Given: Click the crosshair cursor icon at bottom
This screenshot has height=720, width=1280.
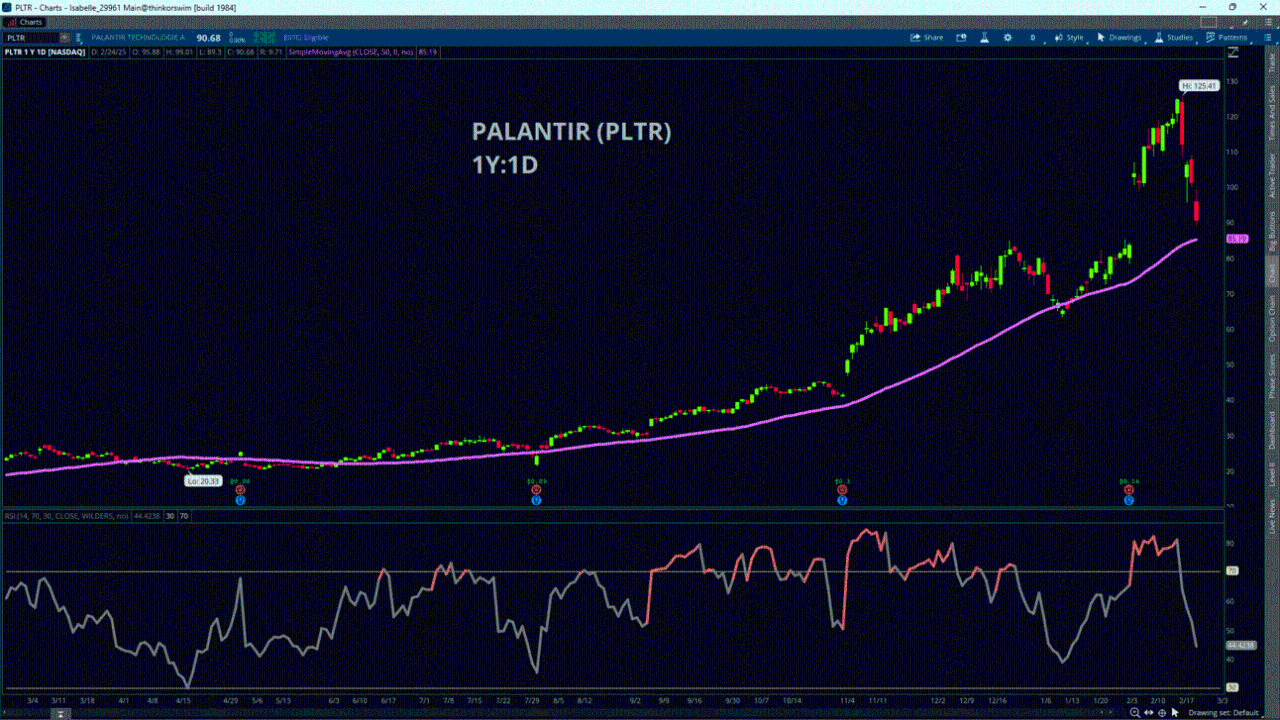Looking at the screenshot, I should tap(1161, 713).
